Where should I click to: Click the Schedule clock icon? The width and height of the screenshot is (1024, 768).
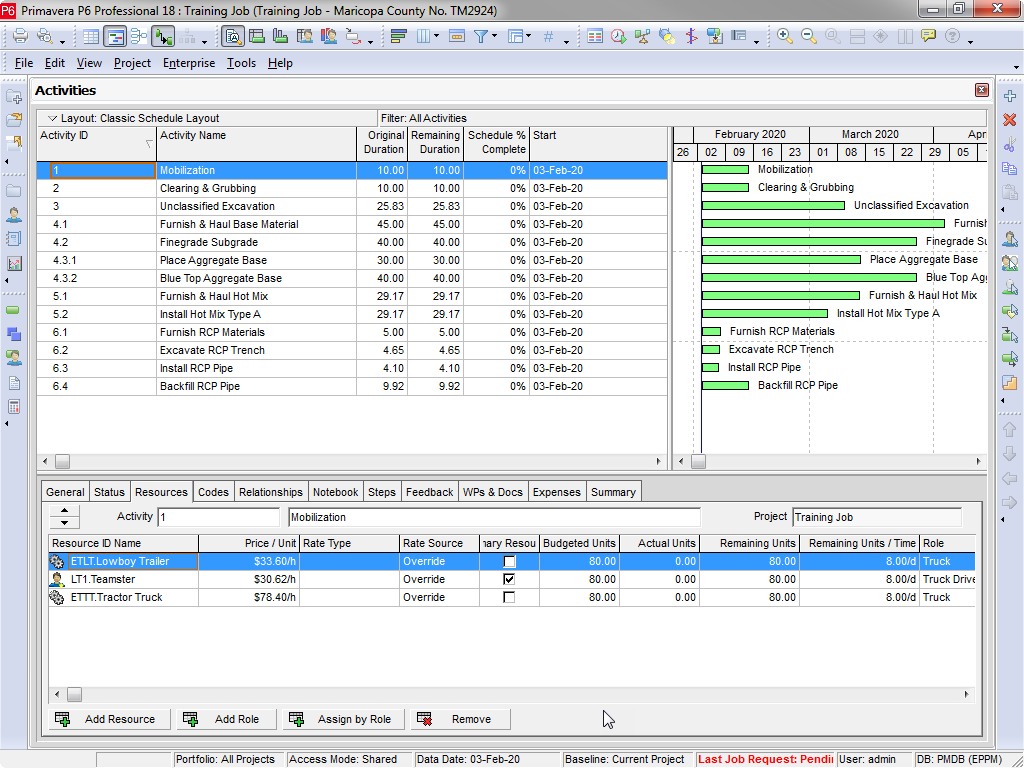619,37
